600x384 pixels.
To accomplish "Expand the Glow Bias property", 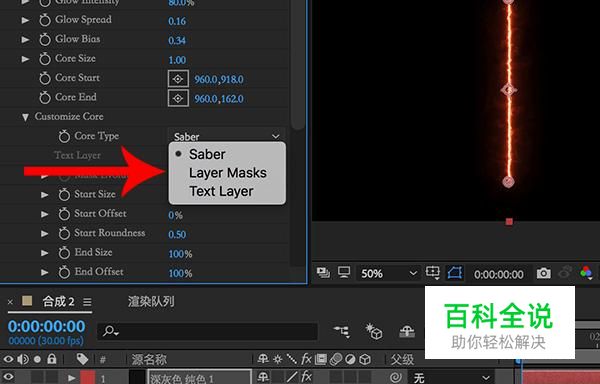I will pos(25,39).
